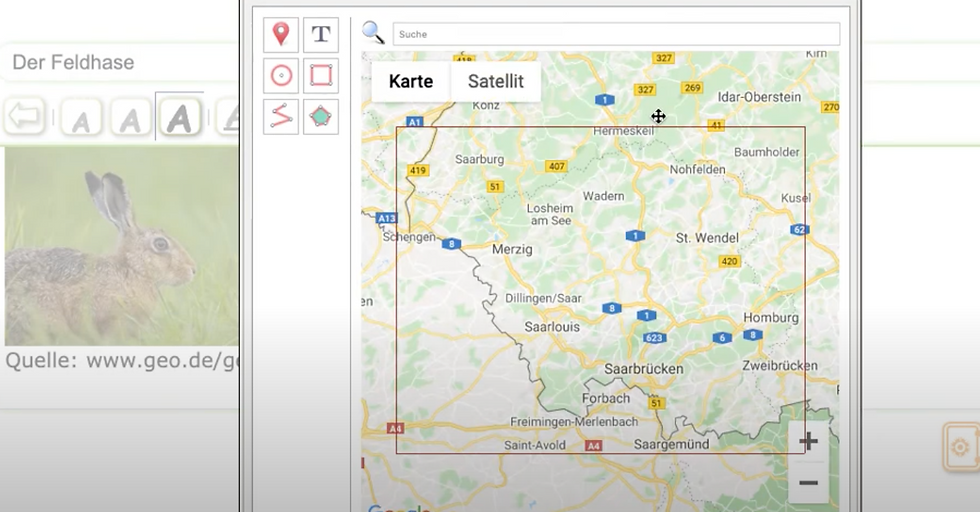Click the Freimingen-Merlenbach map label
The width and height of the screenshot is (980, 512).
[x=574, y=422]
